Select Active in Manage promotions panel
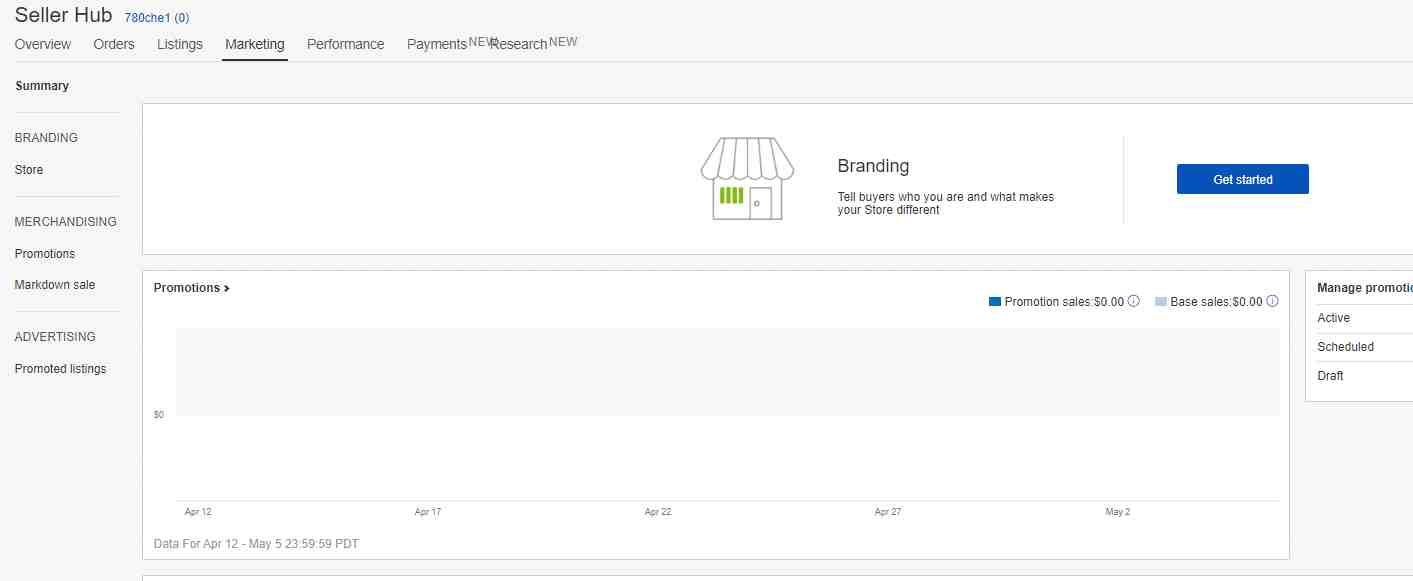Screen dimensions: 1413x581 1334,318
